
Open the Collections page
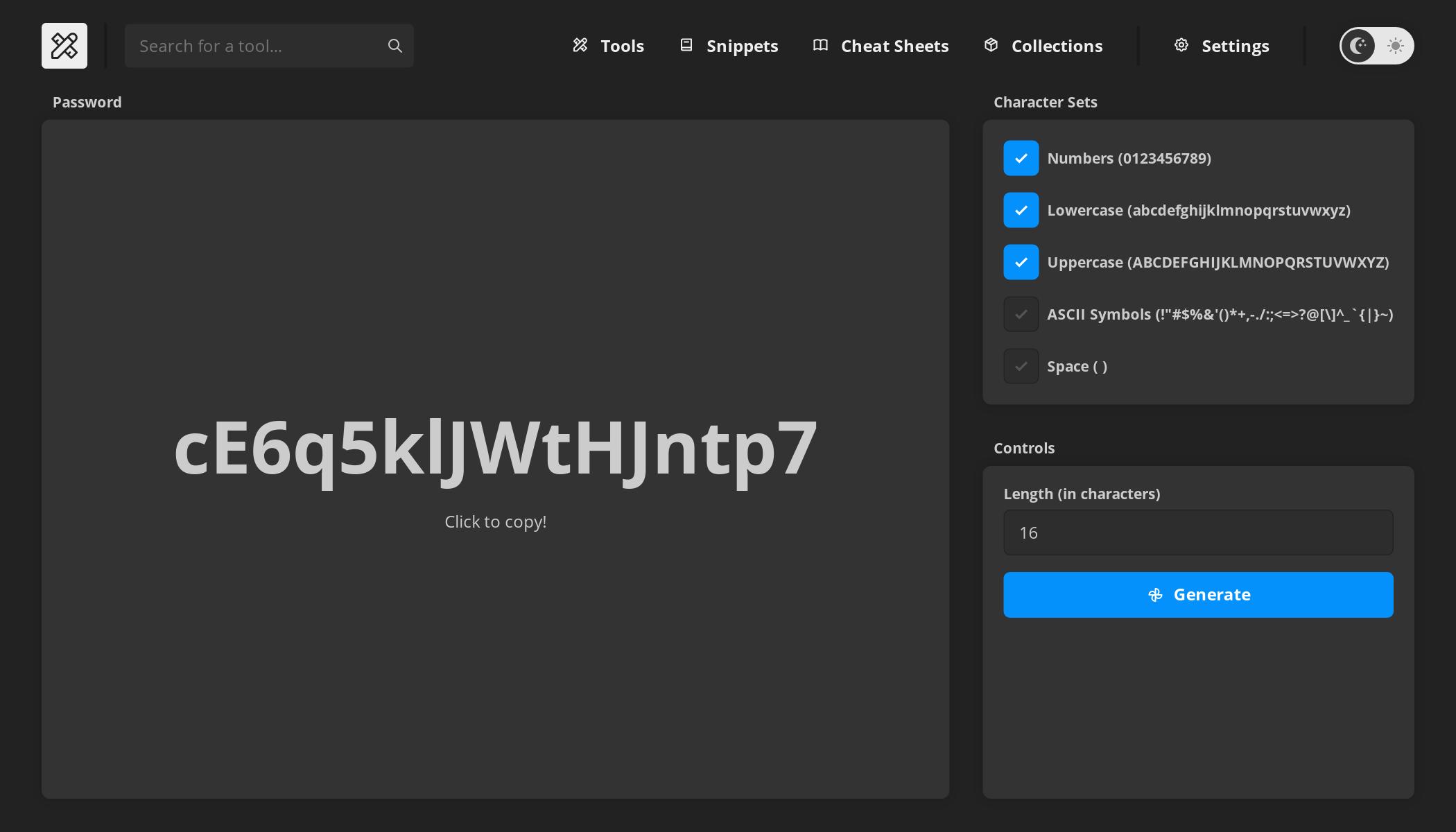[1043, 46]
